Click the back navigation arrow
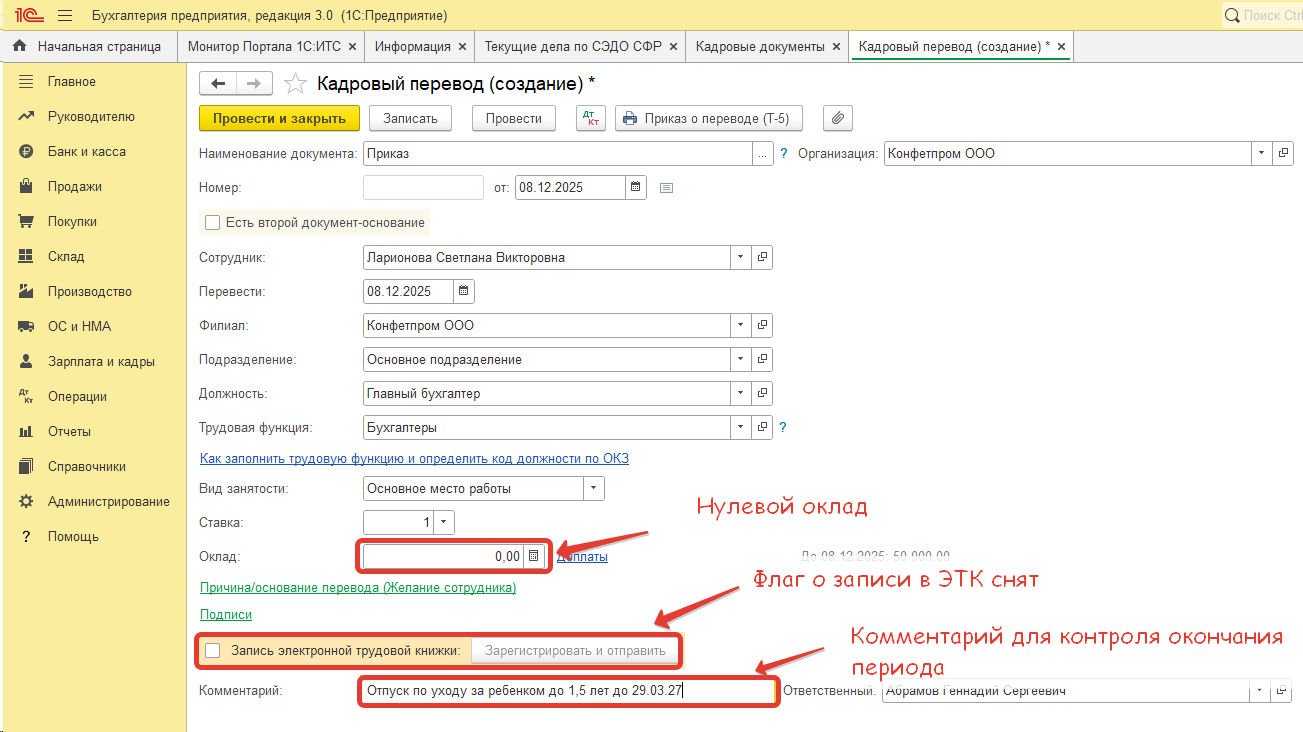Viewport: 1303px width, 732px height. (218, 83)
